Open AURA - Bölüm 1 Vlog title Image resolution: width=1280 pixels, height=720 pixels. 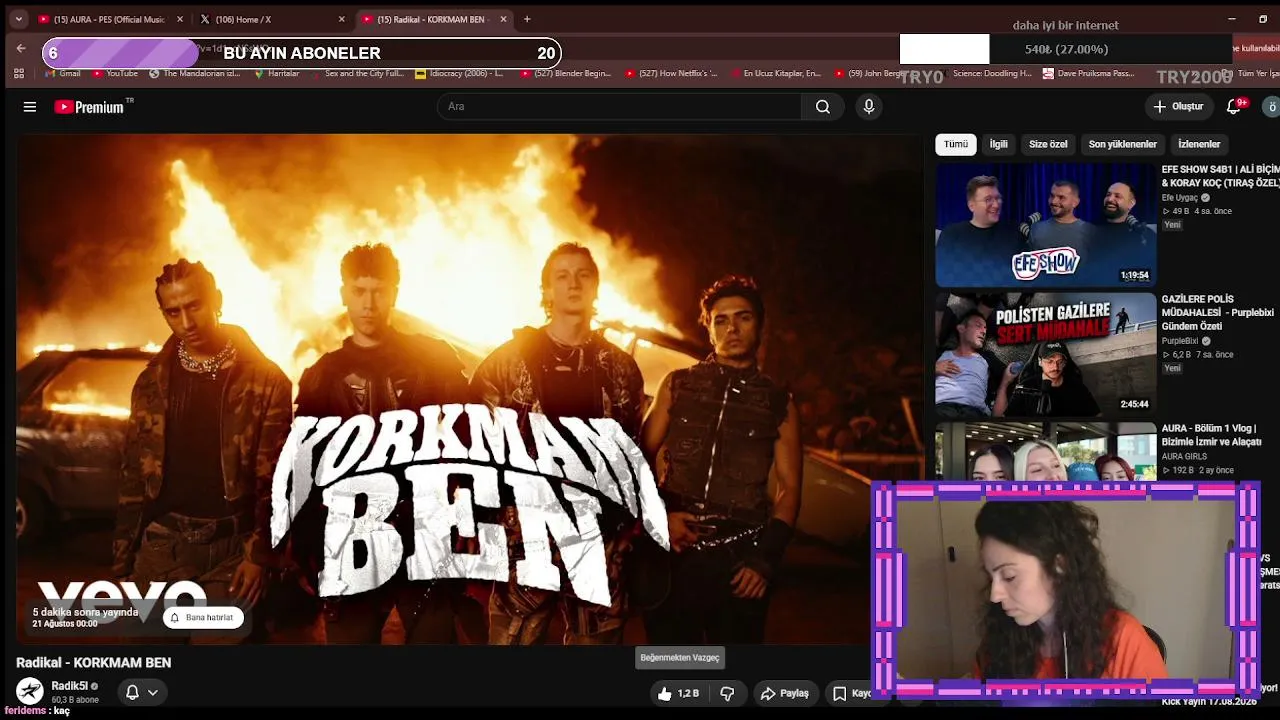1212,435
